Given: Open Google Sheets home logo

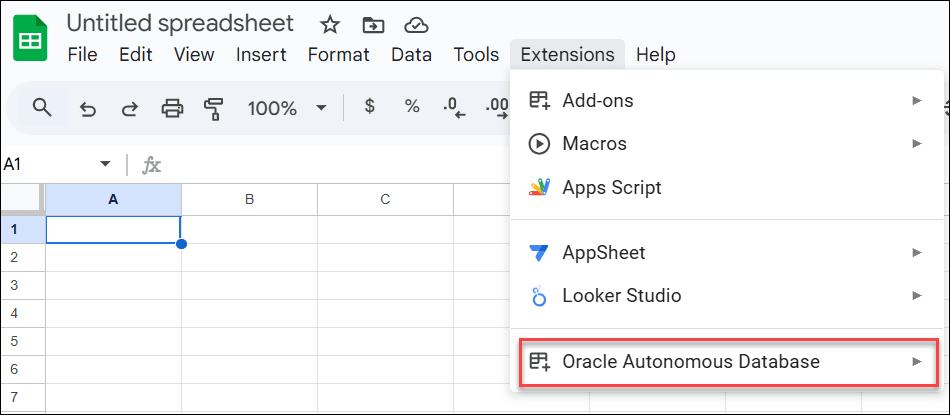Looking at the screenshot, I should [x=30, y=40].
